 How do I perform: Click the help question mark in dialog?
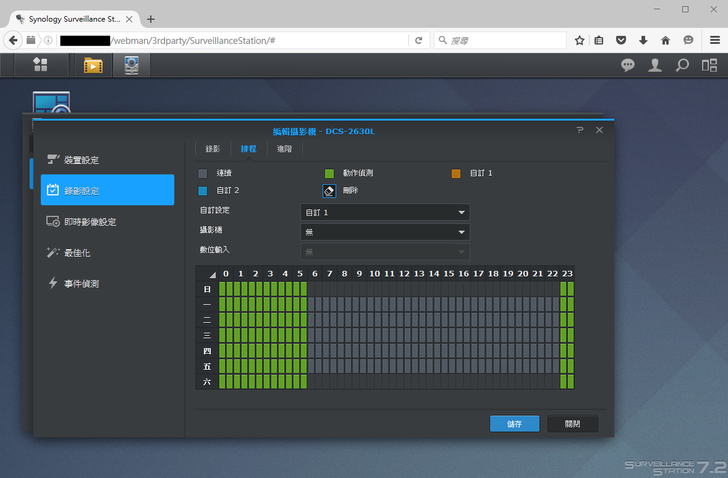tap(580, 130)
